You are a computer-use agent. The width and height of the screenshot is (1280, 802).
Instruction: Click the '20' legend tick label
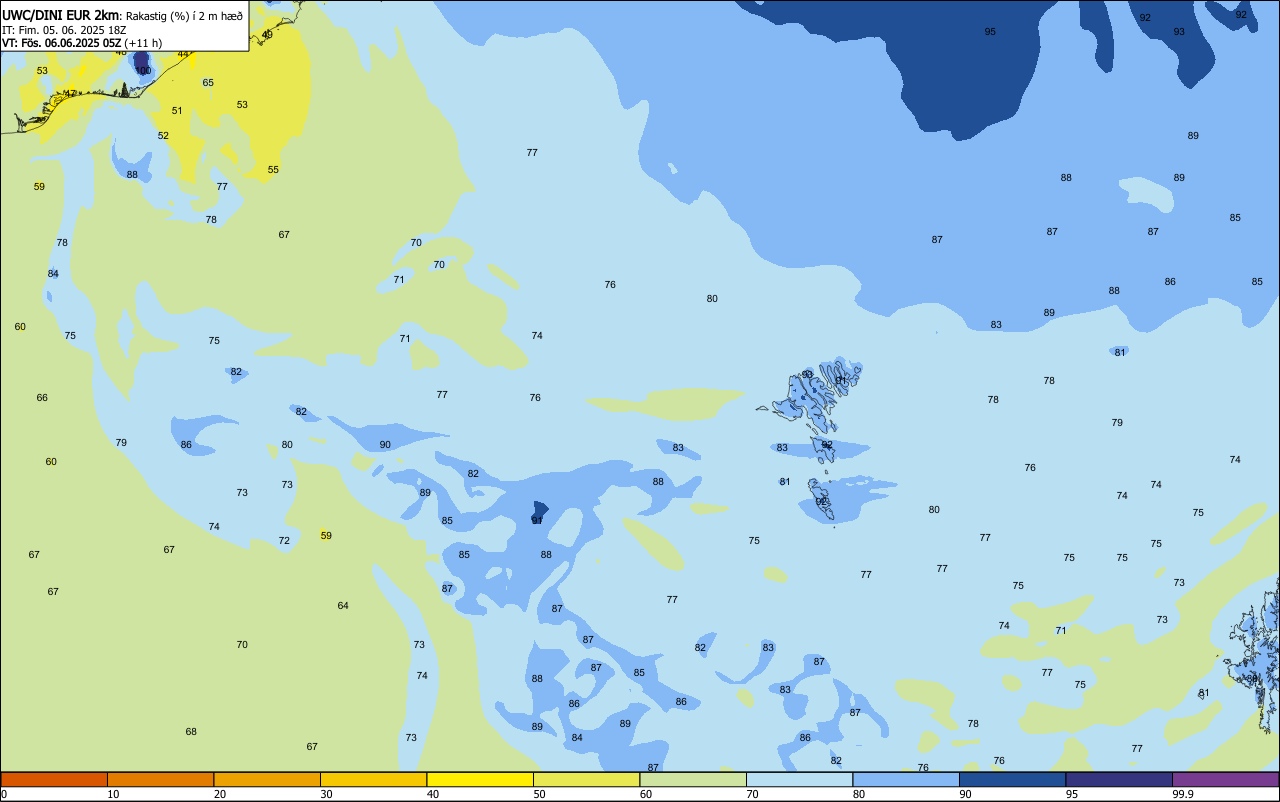coord(220,794)
